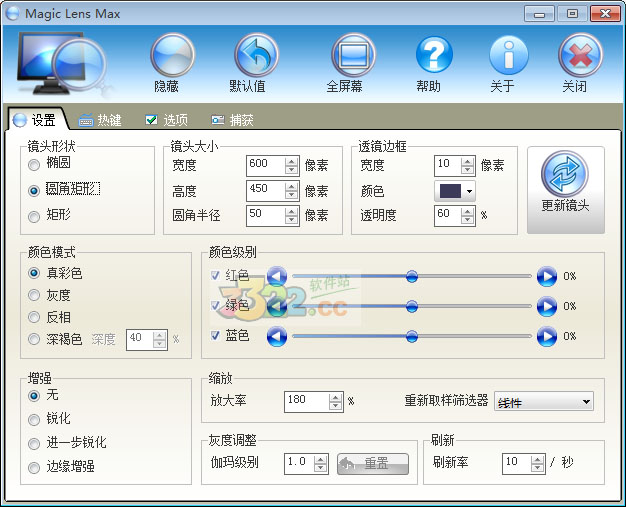Select 圆角矩形 (Rounded rectangle) lens shape

click(x=34, y=190)
